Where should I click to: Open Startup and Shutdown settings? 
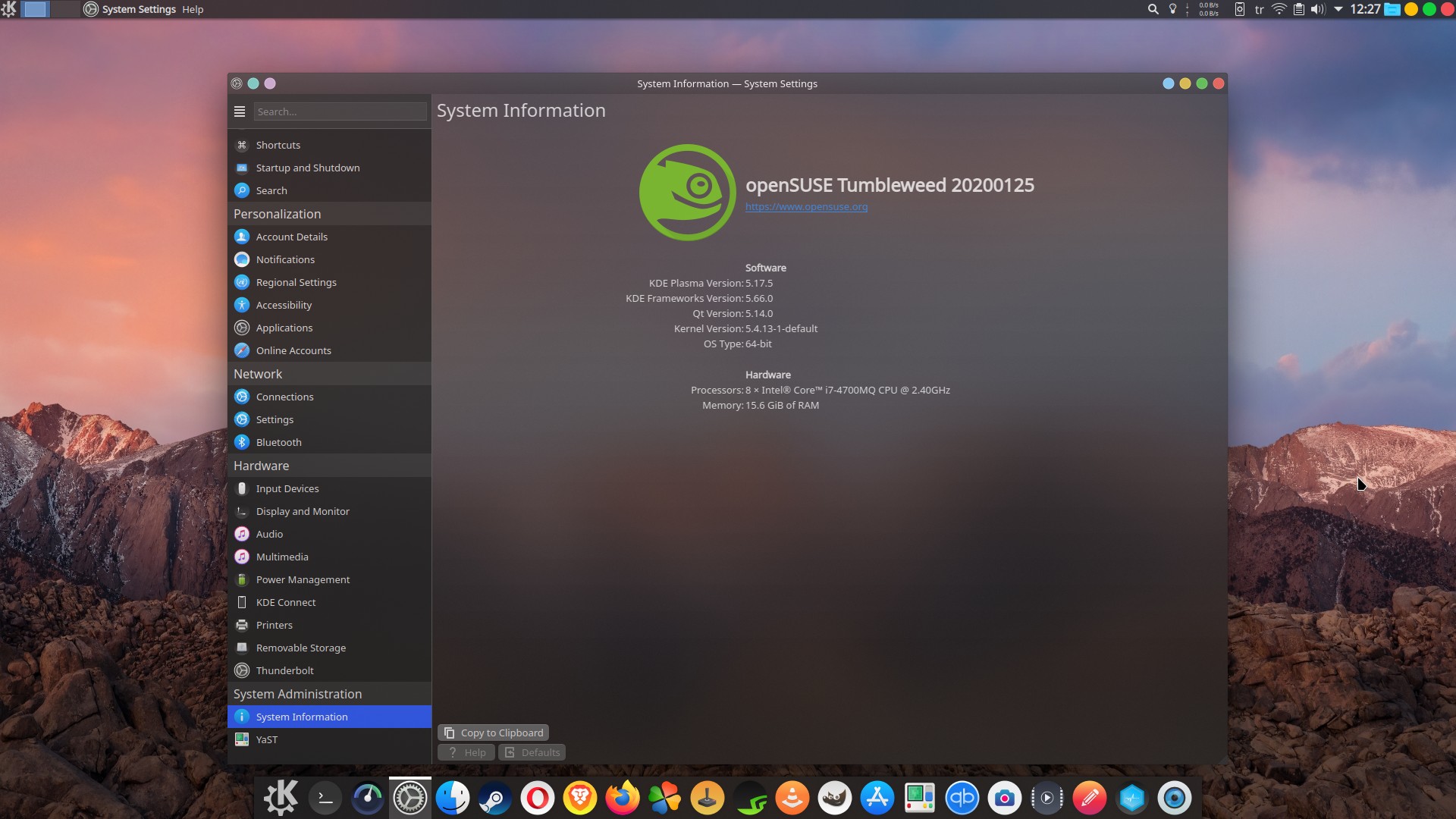click(329, 168)
